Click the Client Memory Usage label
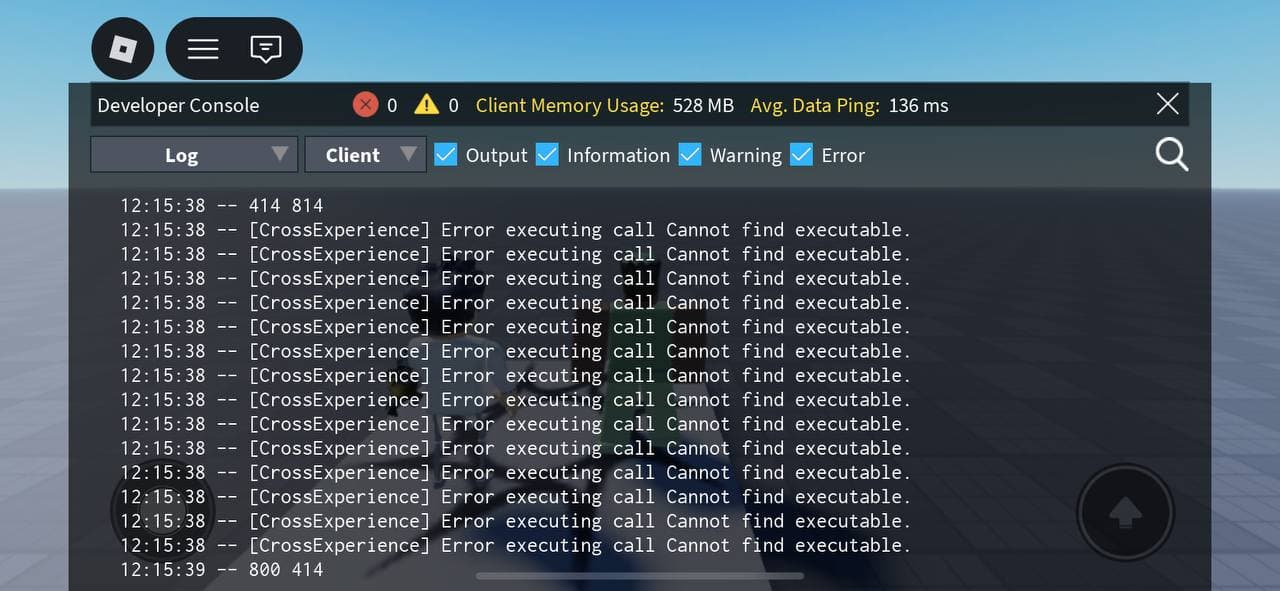 569,105
